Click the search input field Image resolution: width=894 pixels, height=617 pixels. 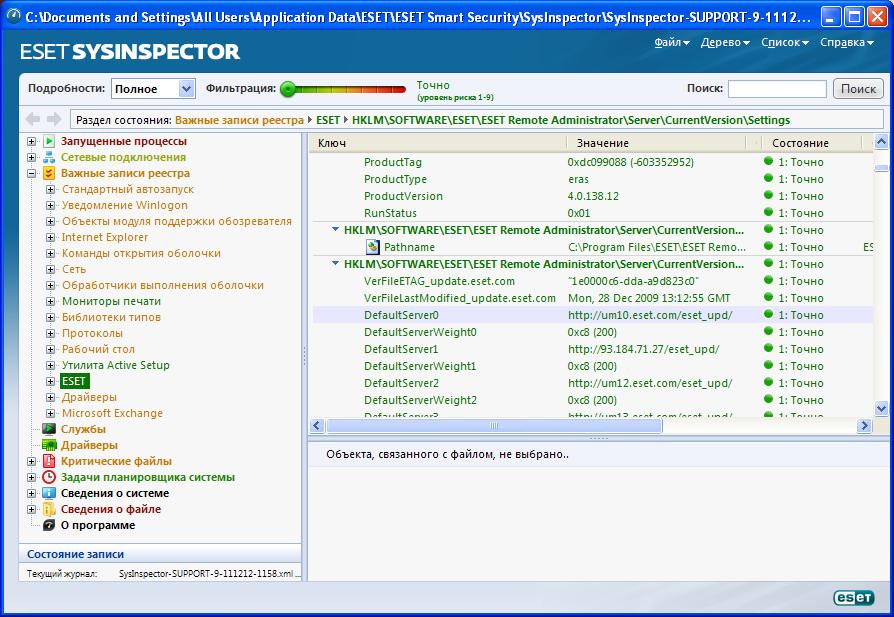pos(777,89)
